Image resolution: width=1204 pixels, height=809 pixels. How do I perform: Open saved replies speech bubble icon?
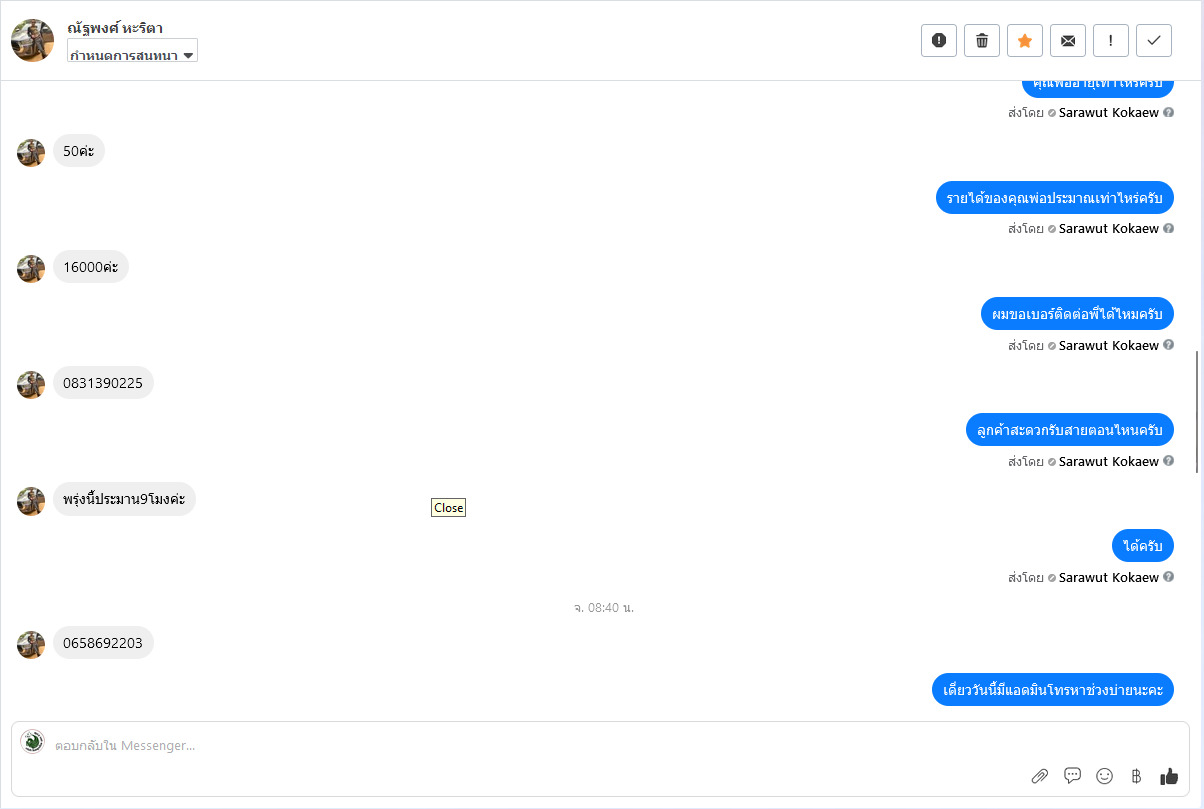tap(1073, 775)
